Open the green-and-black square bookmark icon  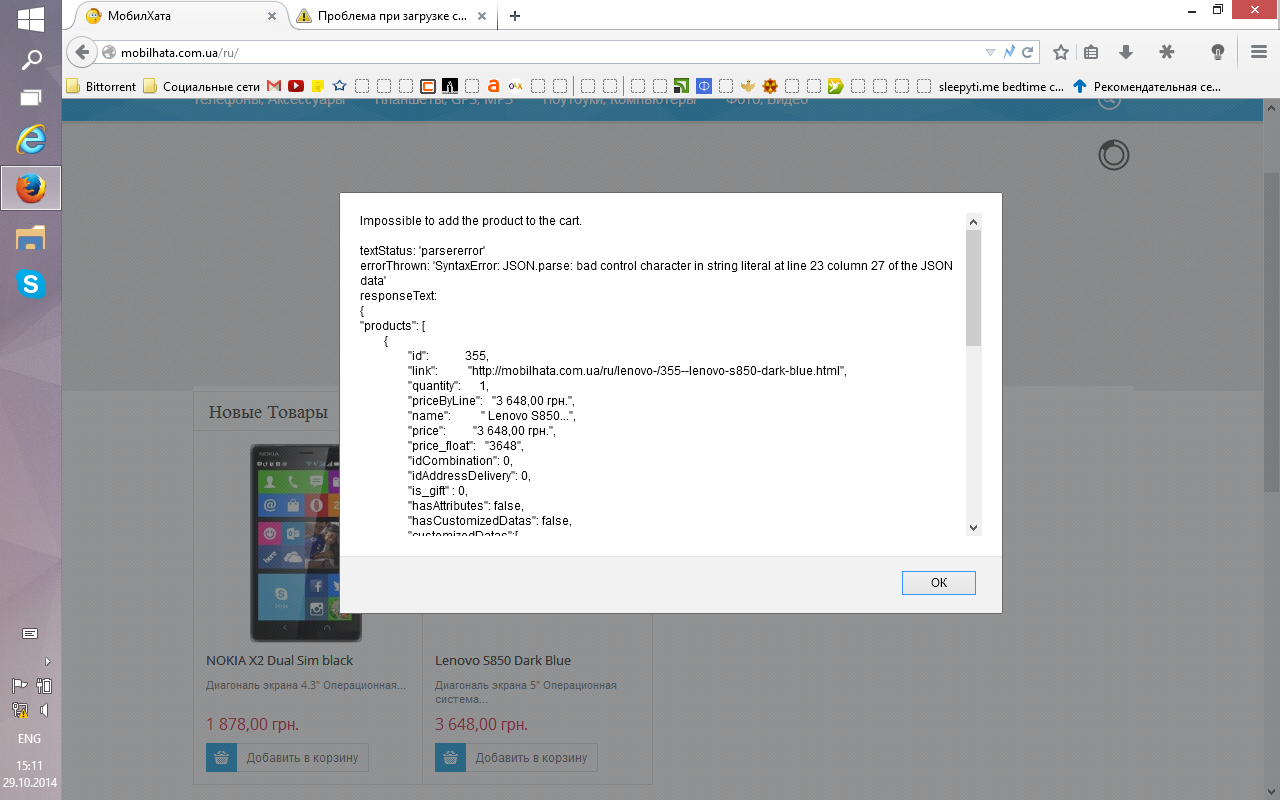point(682,87)
